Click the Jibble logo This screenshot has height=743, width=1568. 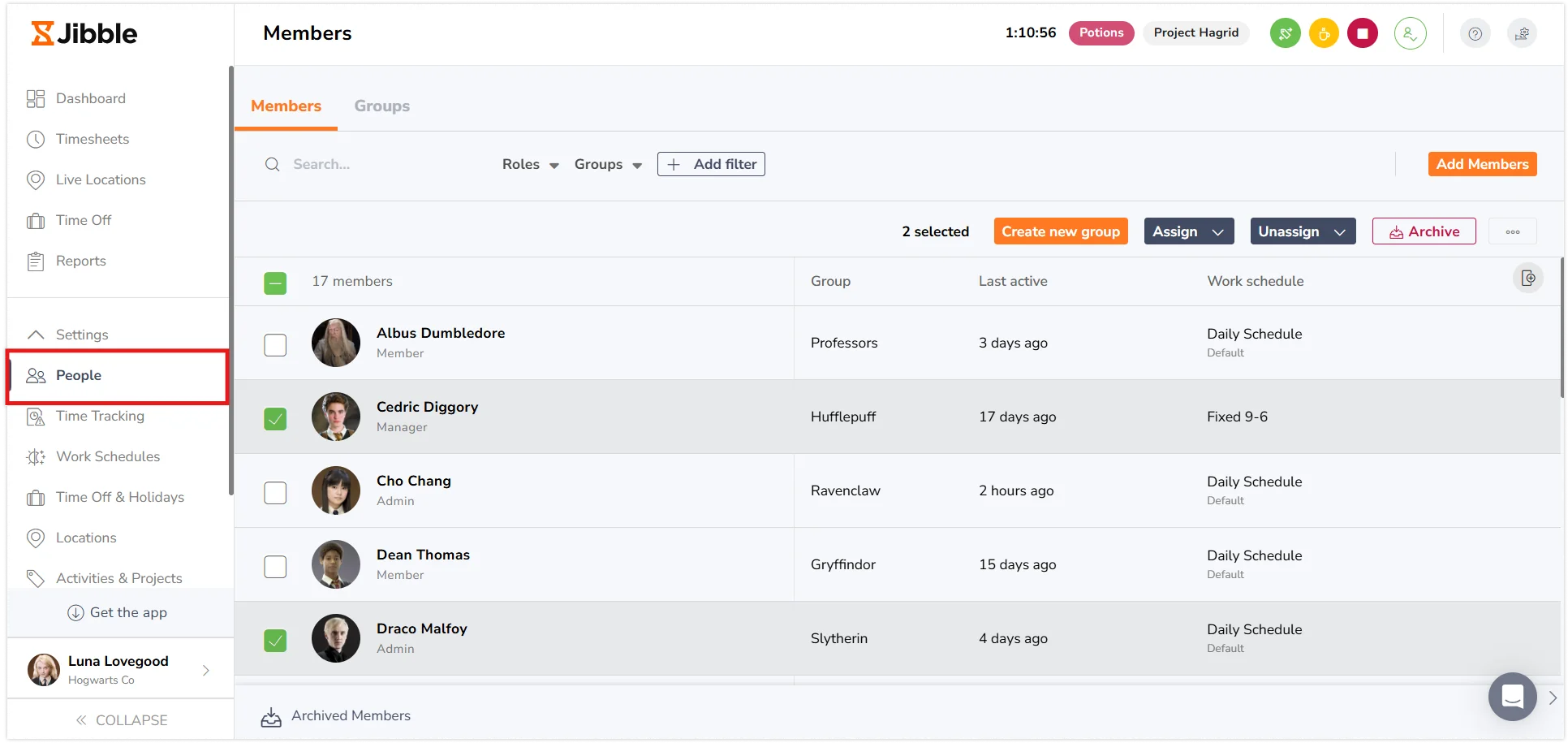(x=84, y=33)
